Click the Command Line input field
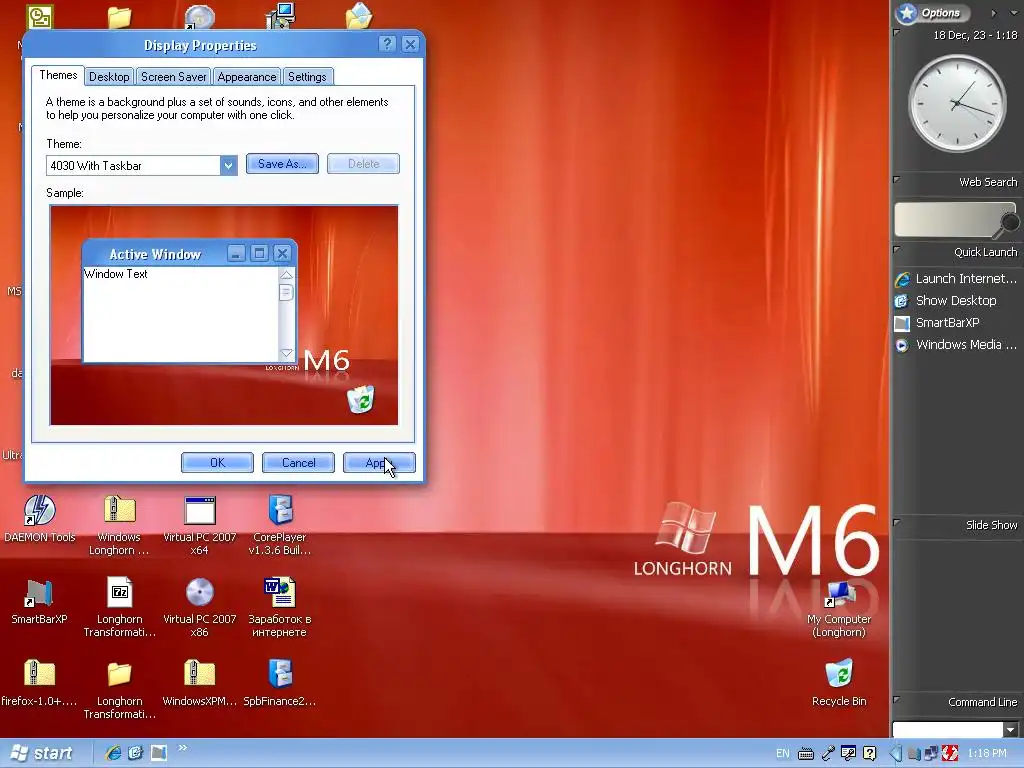1024x768 pixels. coord(947,729)
